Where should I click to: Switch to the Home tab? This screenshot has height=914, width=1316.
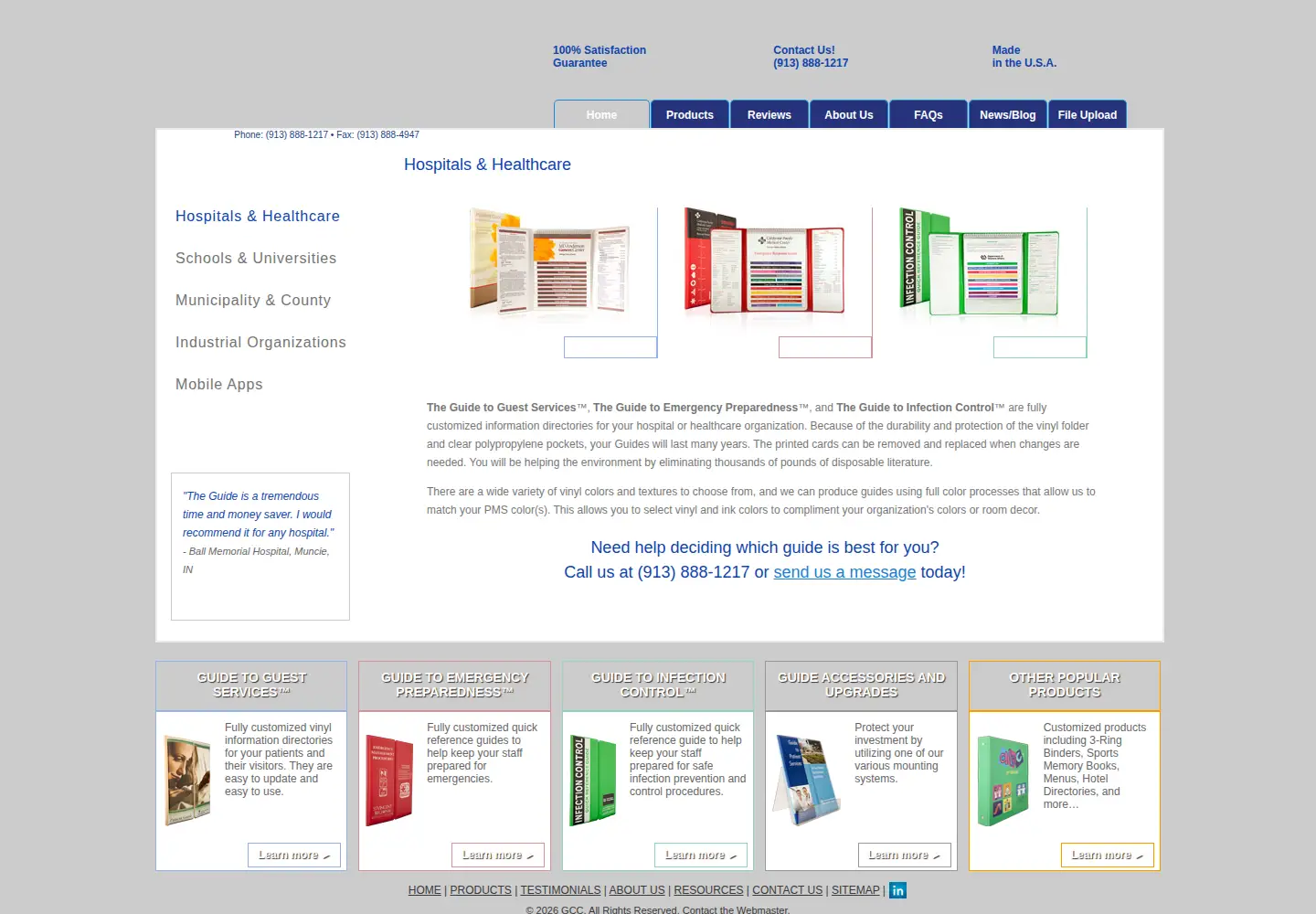tap(601, 114)
